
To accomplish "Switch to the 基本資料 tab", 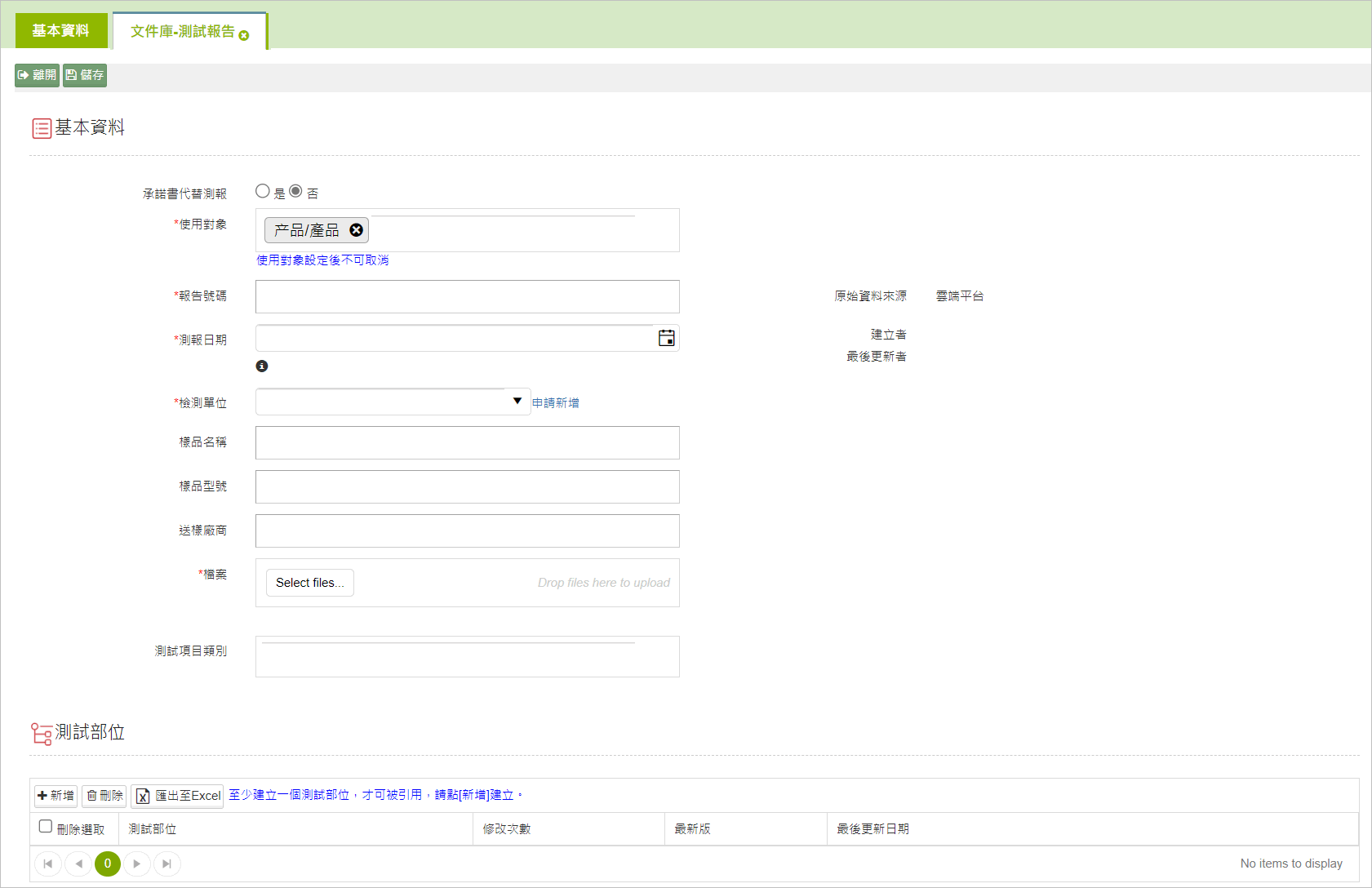I will tap(61, 31).
